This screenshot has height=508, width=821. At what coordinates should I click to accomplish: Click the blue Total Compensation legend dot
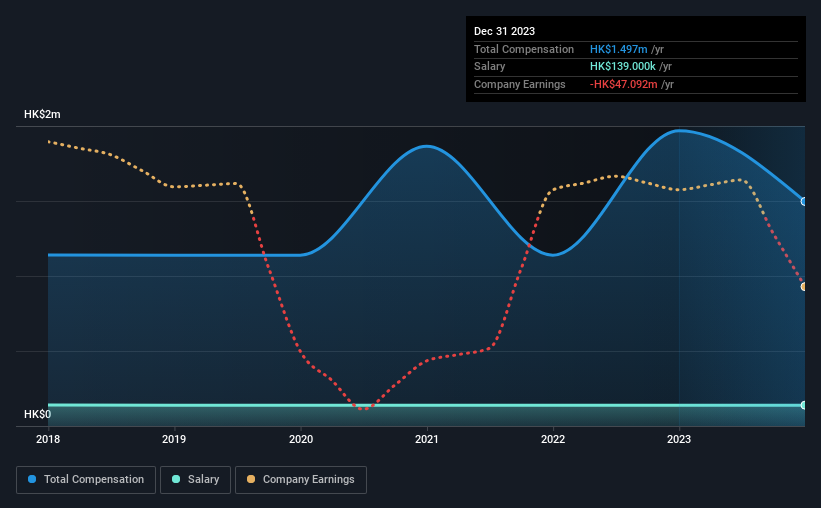(x=32, y=479)
